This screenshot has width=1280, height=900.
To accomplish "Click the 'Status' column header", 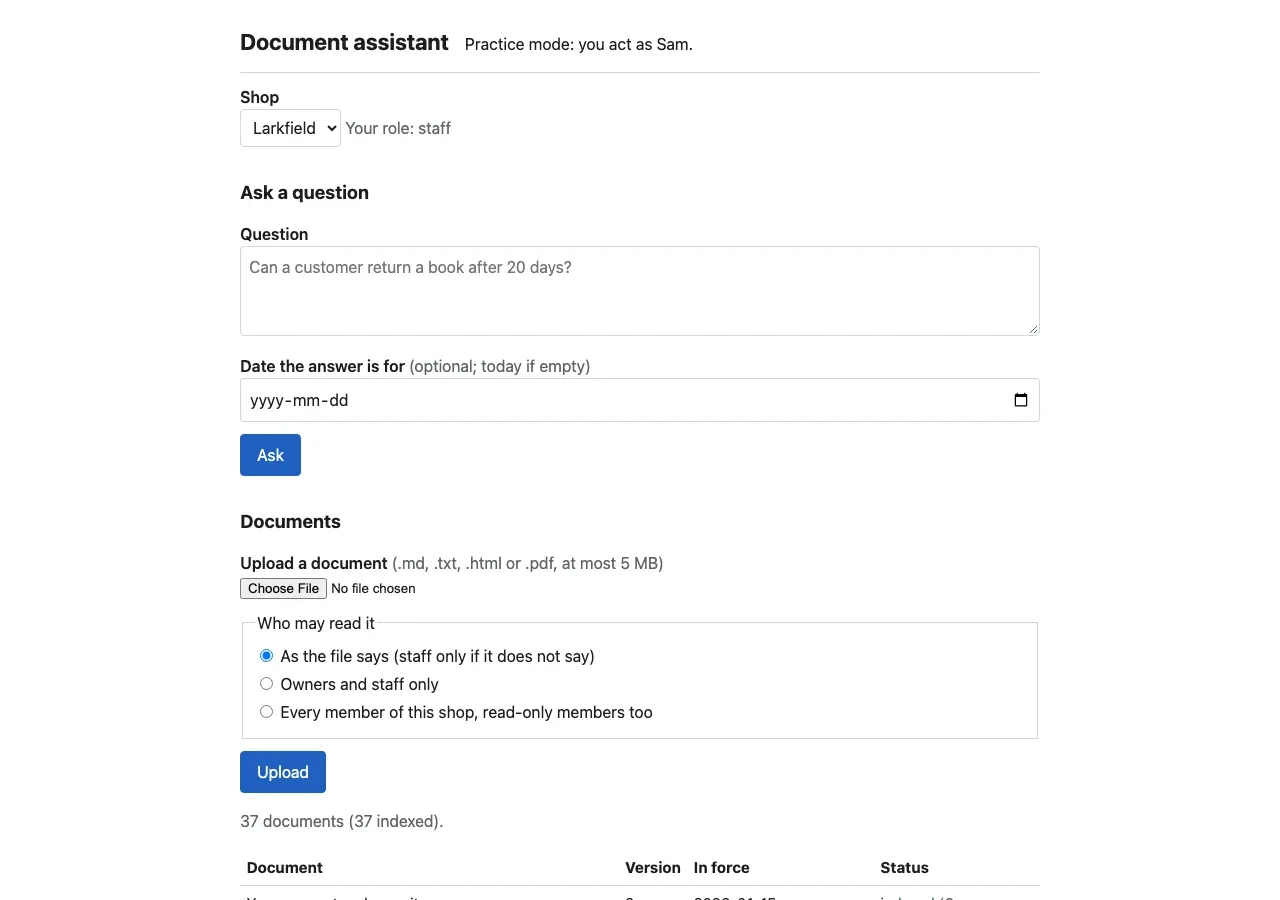I will coord(905,867).
